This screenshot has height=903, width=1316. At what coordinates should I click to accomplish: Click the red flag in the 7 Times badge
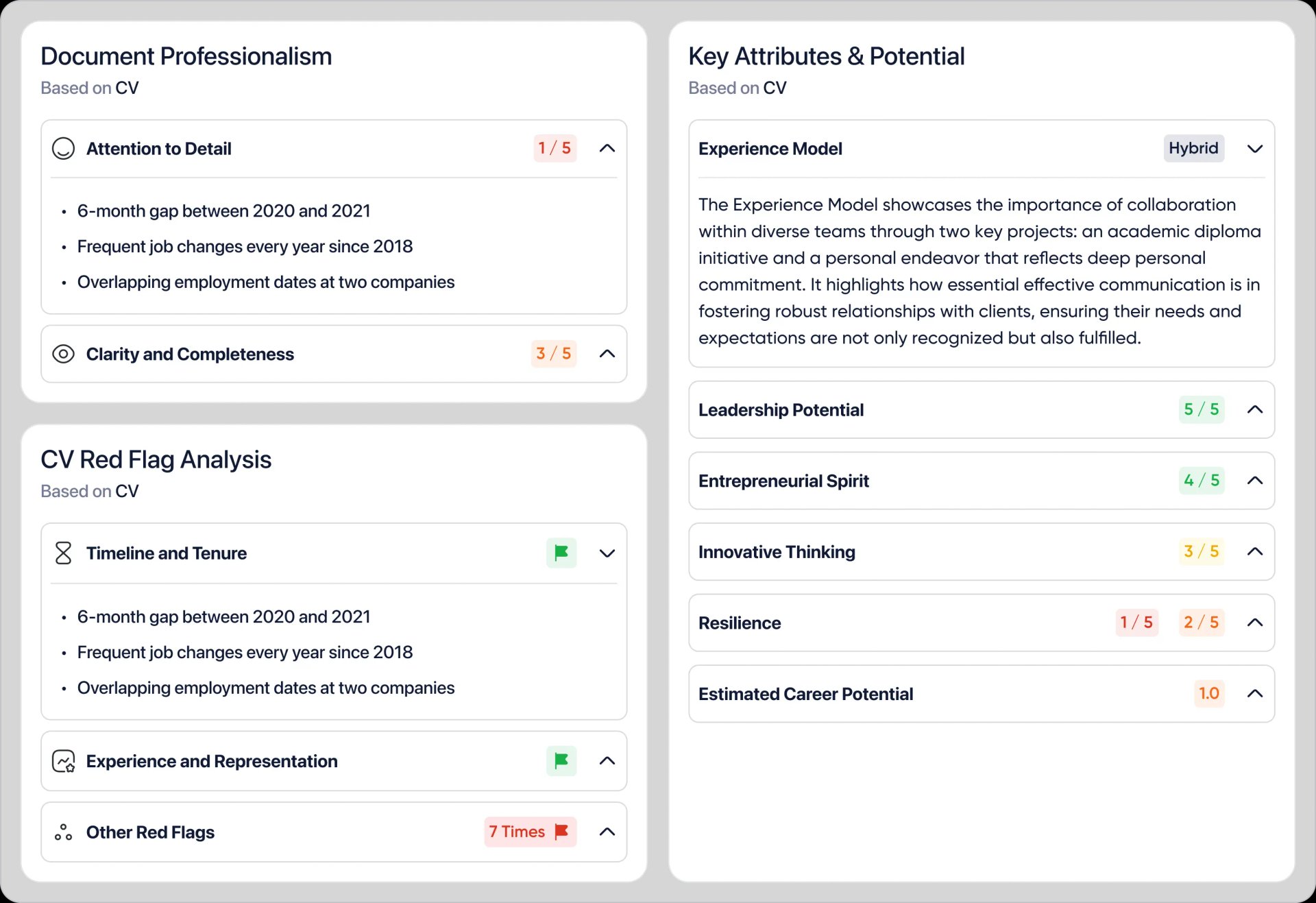point(560,832)
